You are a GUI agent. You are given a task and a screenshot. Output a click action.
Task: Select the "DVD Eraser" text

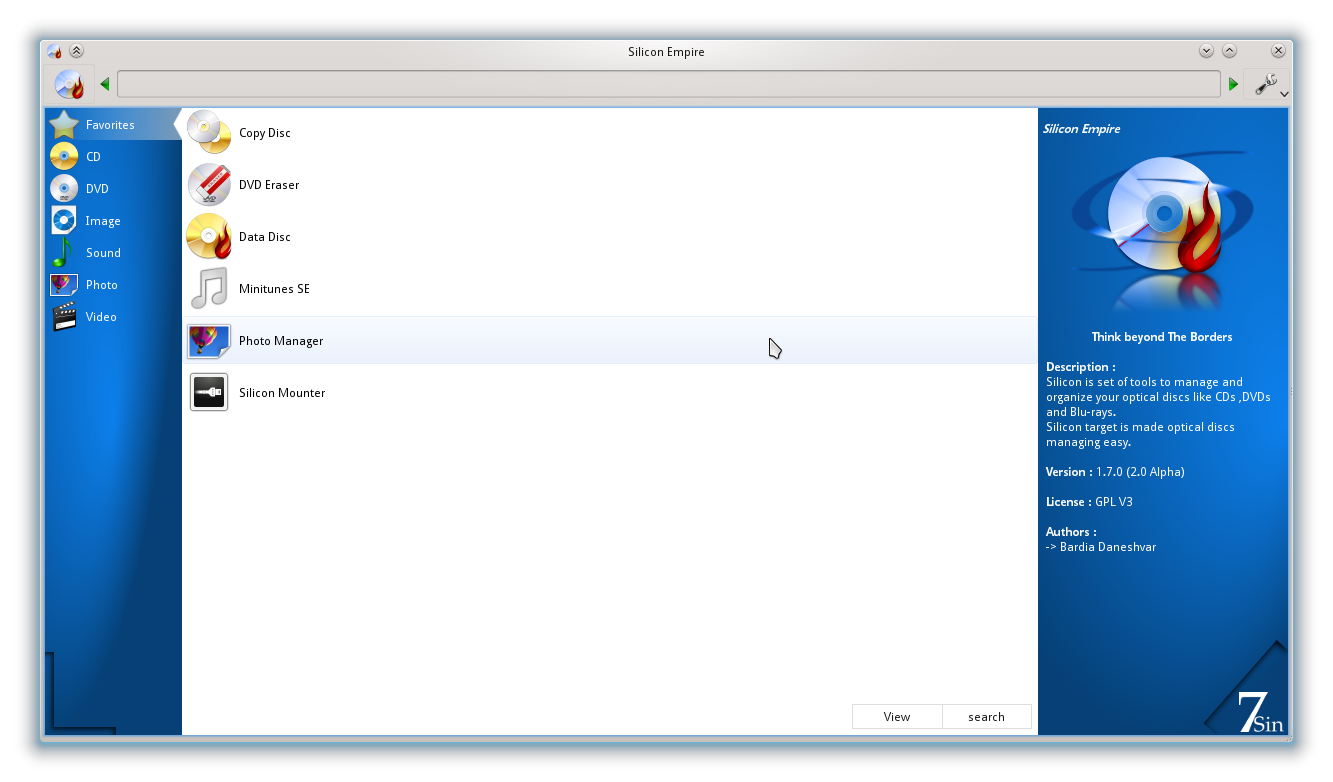269,185
